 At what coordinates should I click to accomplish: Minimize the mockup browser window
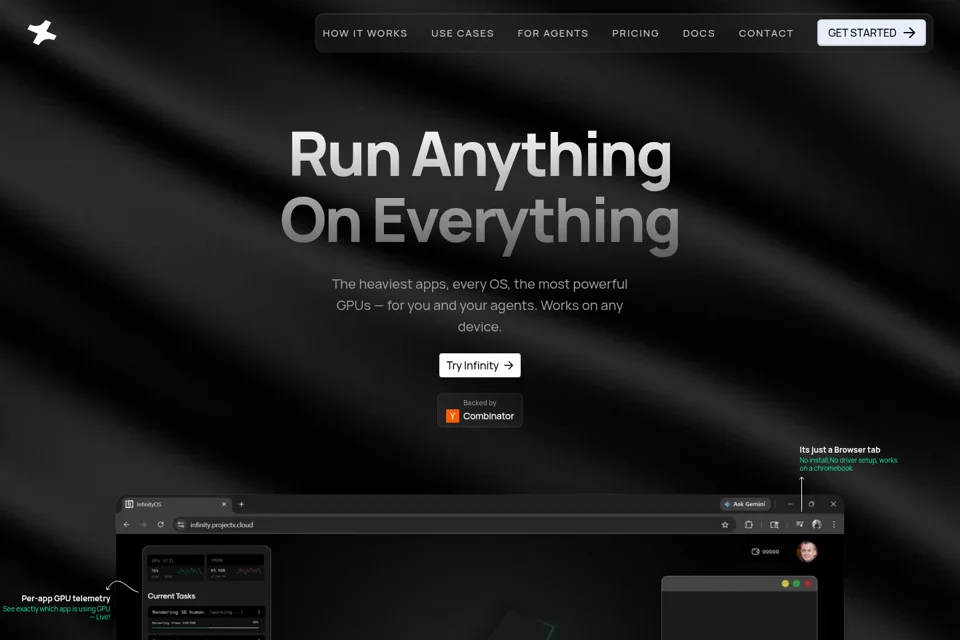click(x=790, y=504)
